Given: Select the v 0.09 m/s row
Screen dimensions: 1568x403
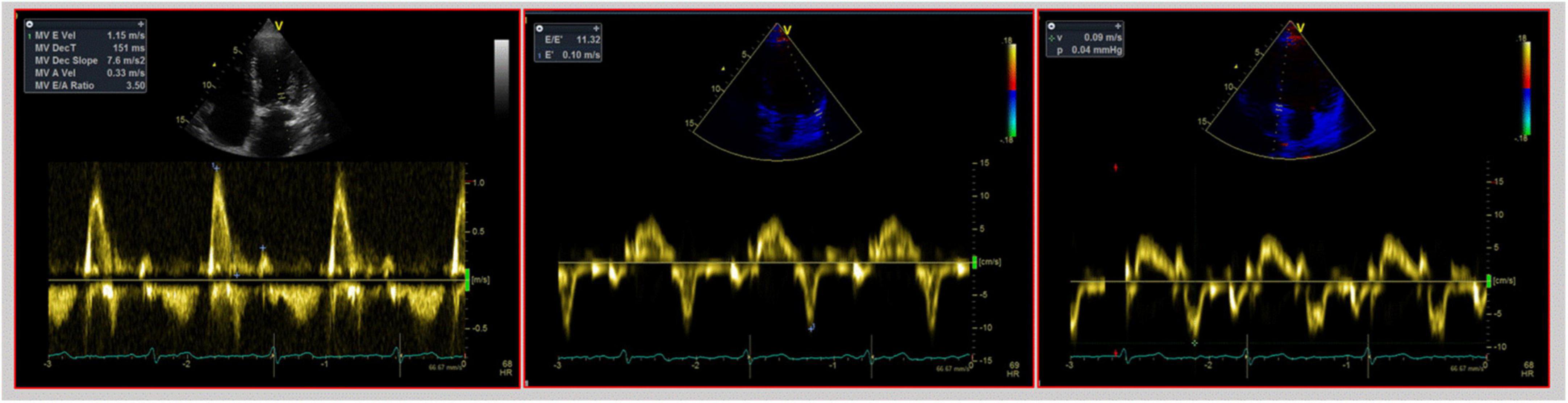Looking at the screenshot, I should pyautogui.click(x=1085, y=38).
